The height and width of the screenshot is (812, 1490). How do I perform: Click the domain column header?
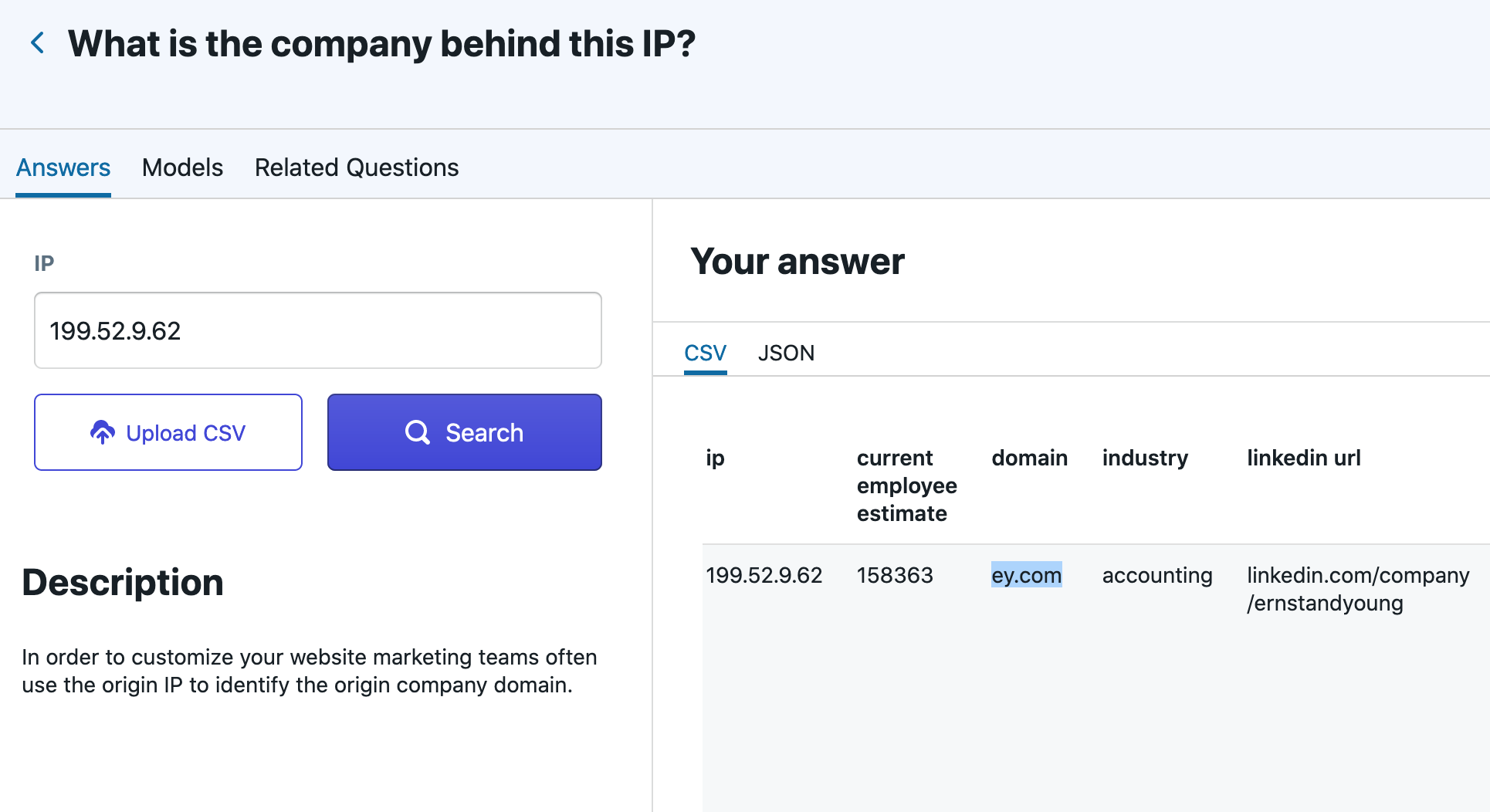click(1029, 458)
